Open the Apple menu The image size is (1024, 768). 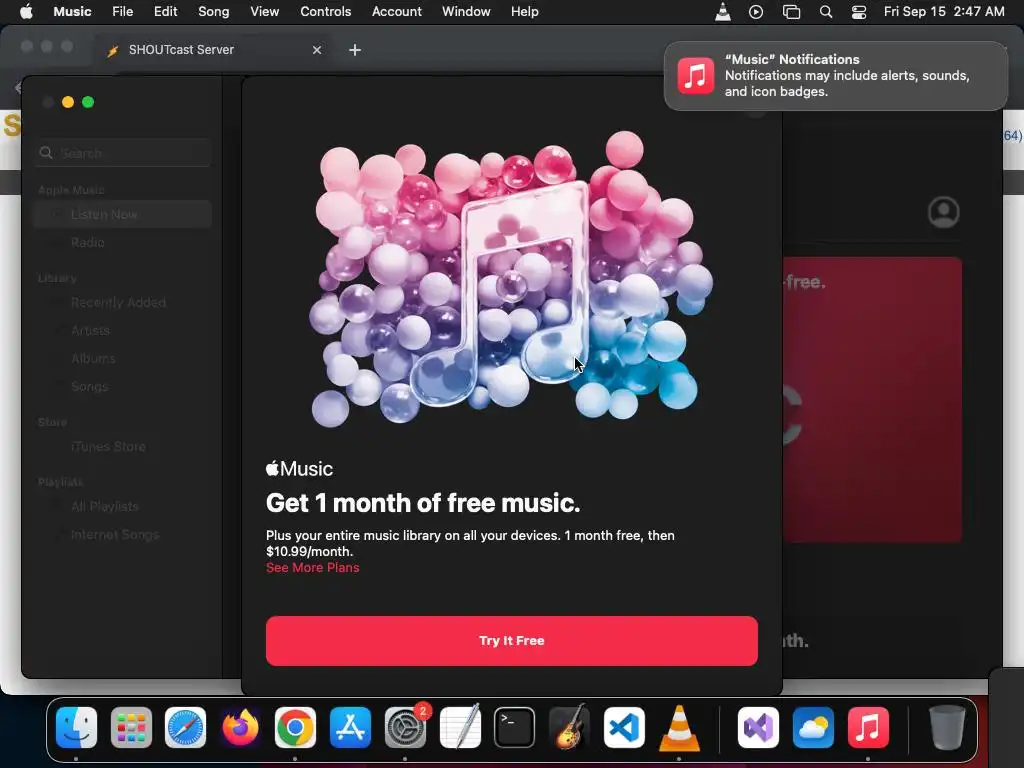26,11
